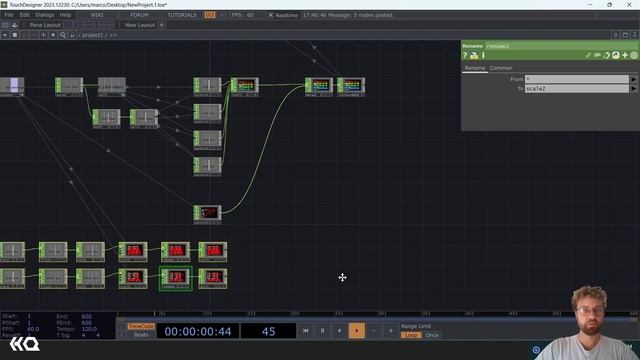Click the pencil edit icon in parameter header
This screenshot has height=360, width=640.
click(x=588, y=55)
